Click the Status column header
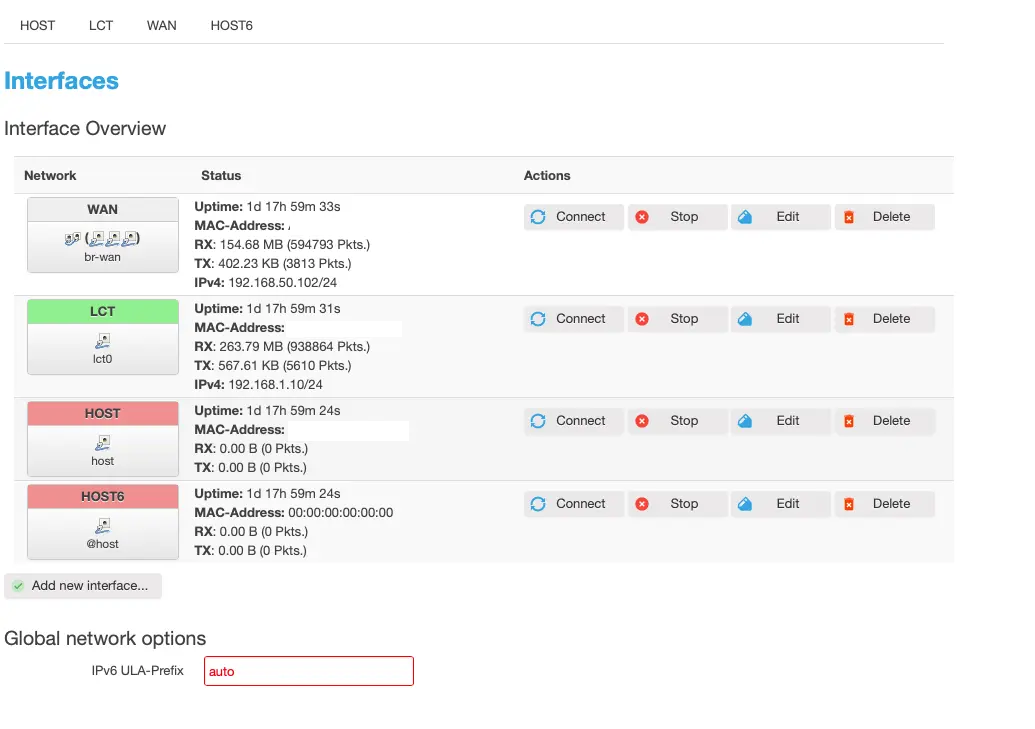1035x729 pixels. click(221, 176)
